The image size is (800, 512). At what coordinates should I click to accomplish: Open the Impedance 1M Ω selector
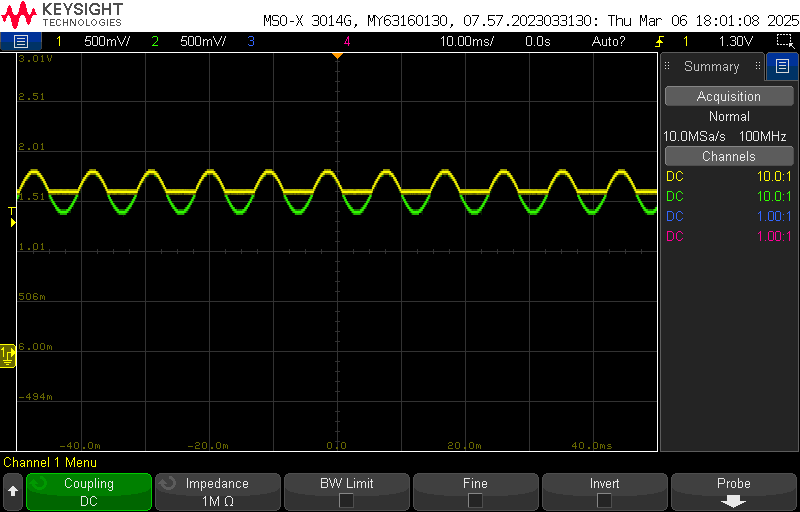click(x=217, y=492)
